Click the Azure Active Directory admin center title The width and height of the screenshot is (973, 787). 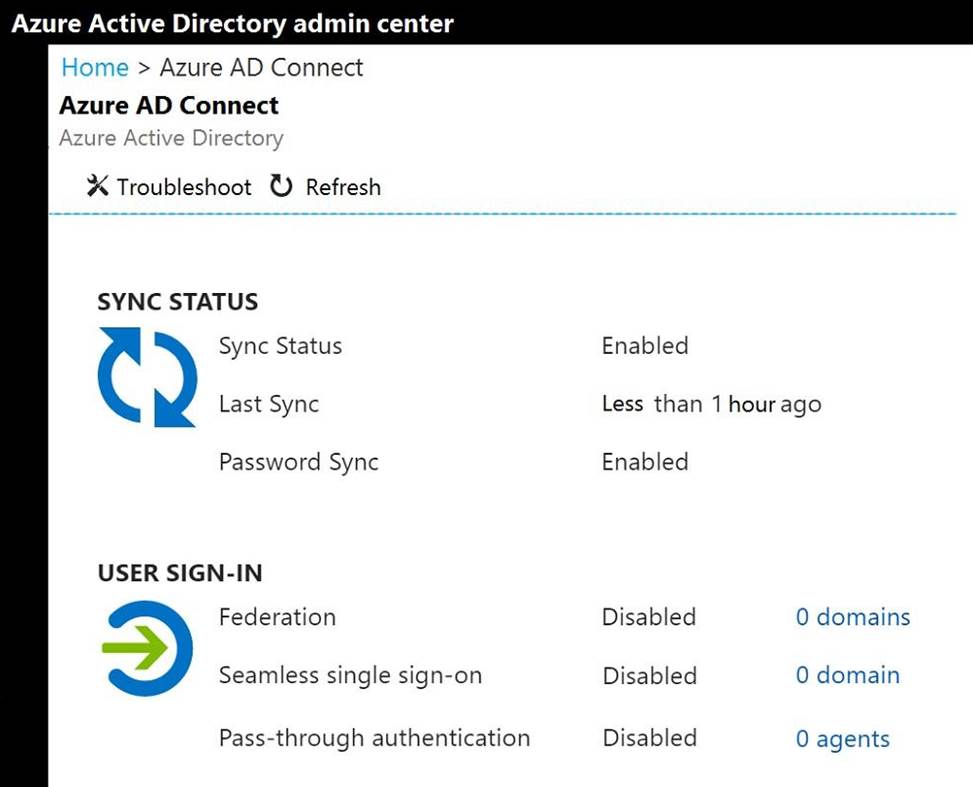232,23
